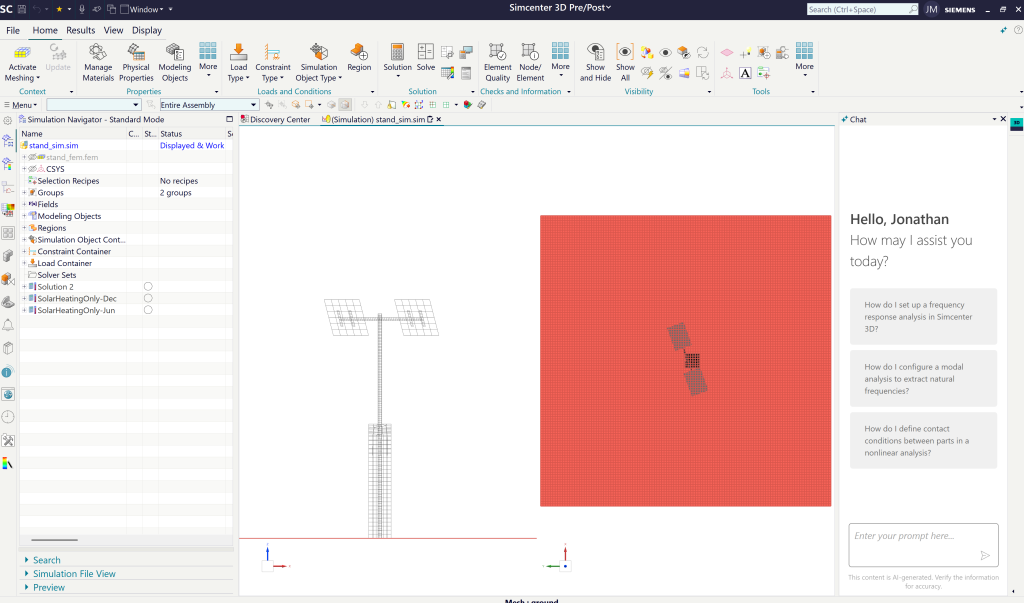
Task: Select the stand_sim.sim simulation tab
Action: (377, 120)
